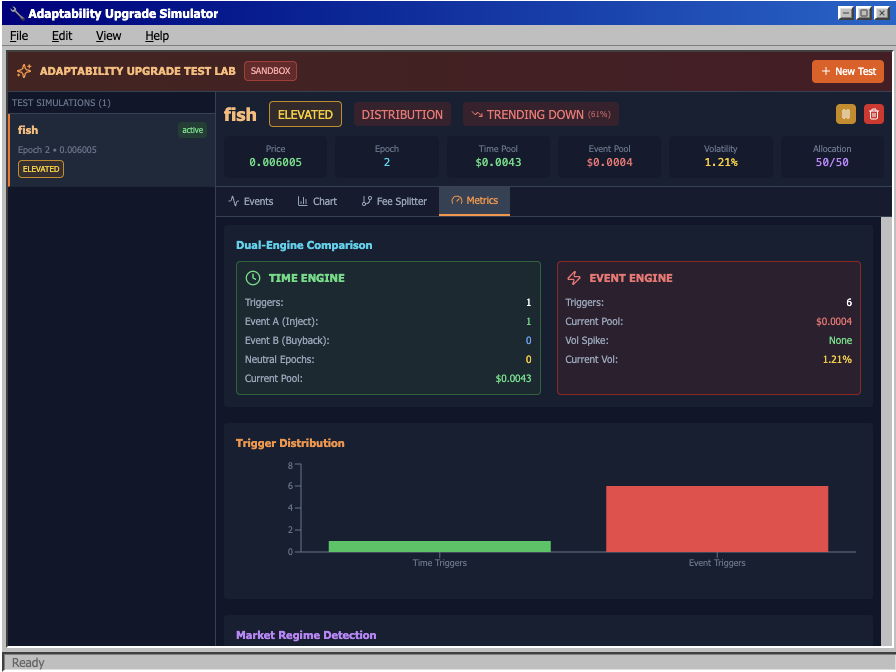Click the sparkle logo in the header
This screenshot has width=896, height=672.
(x=24, y=71)
